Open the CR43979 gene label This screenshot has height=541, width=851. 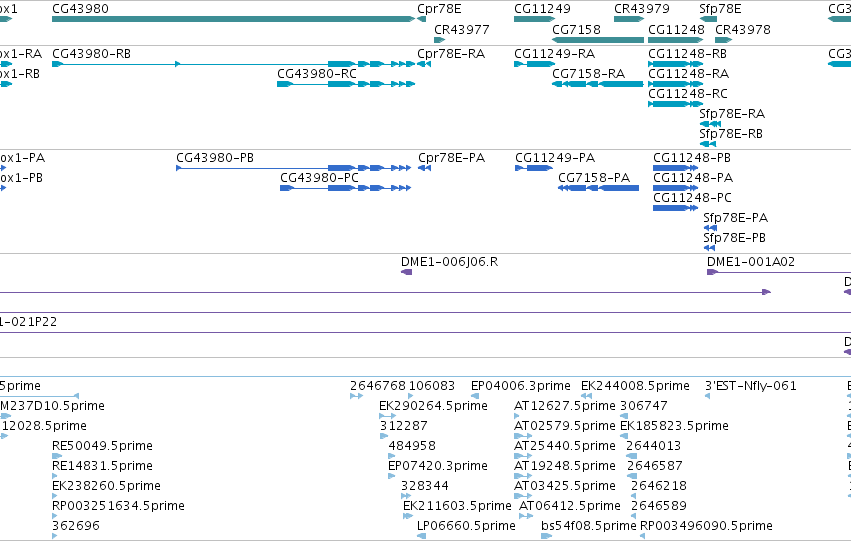(642, 9)
